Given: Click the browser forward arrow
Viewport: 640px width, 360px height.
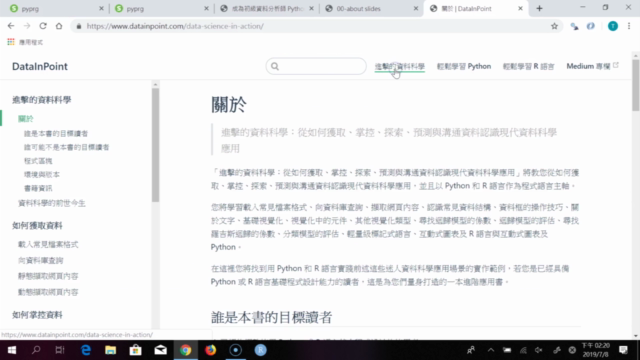Looking at the screenshot, I should pyautogui.click(x=27, y=26).
